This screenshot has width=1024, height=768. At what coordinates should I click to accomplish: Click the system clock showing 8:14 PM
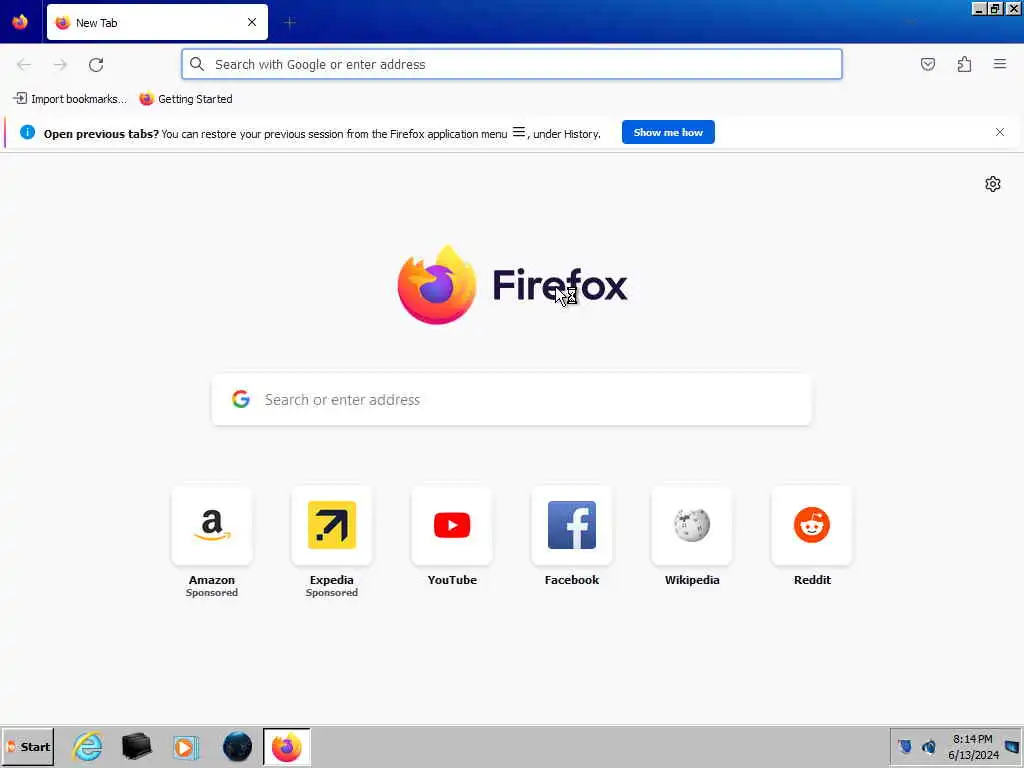[x=973, y=747]
